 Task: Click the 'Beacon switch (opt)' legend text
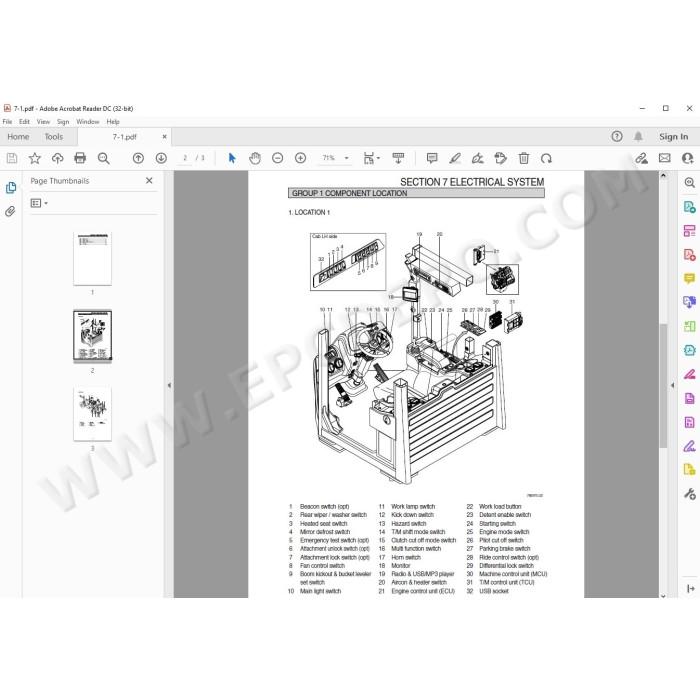click(325, 506)
